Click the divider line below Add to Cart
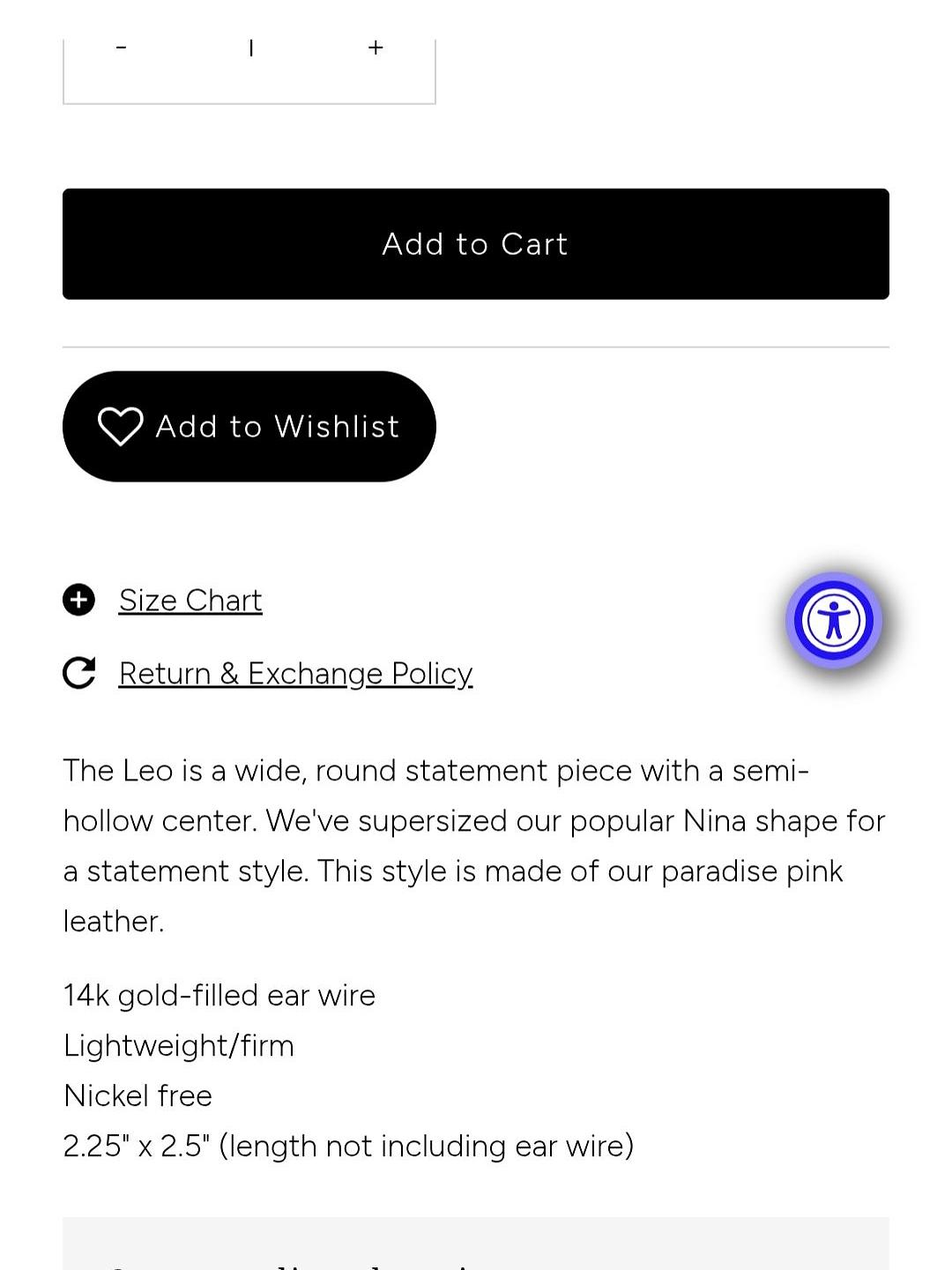The width and height of the screenshot is (952, 1270). tap(476, 347)
